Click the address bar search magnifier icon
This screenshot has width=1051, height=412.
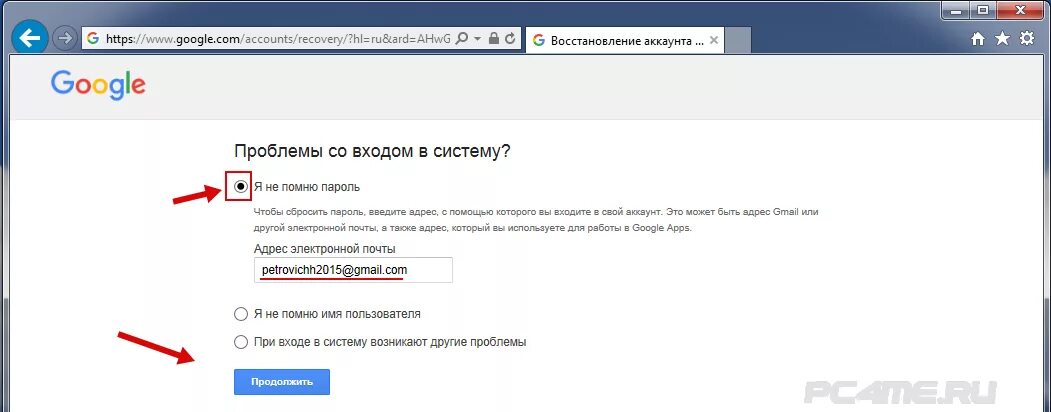click(x=461, y=39)
